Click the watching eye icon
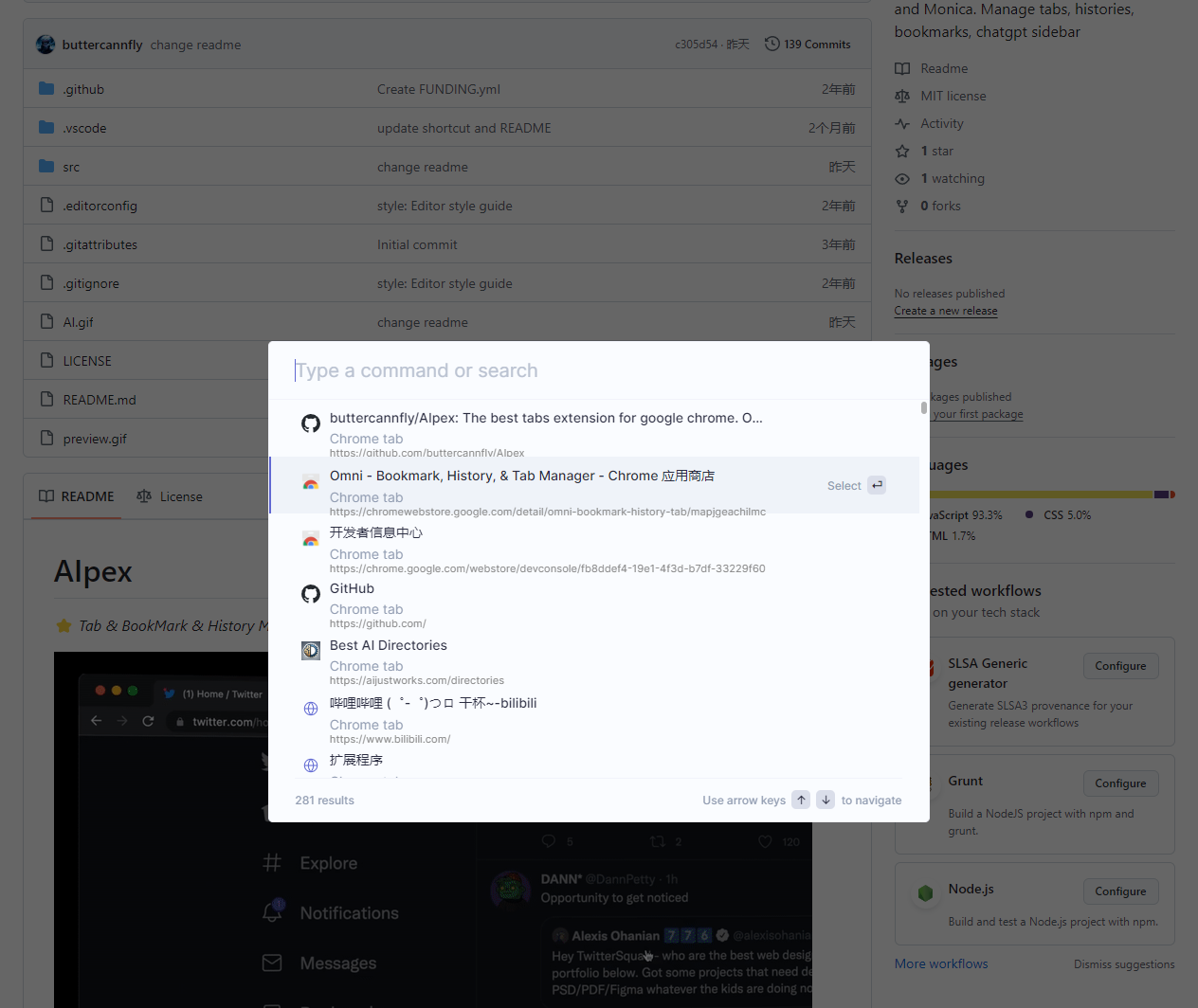 [x=902, y=178]
